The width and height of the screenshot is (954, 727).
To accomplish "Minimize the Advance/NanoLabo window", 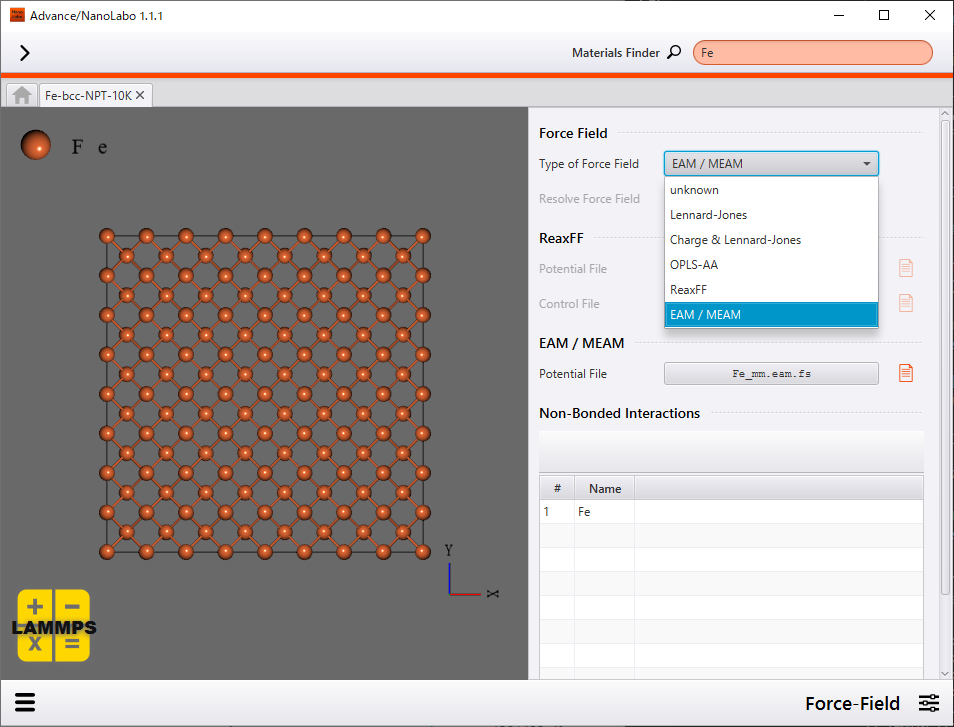I will coord(839,15).
